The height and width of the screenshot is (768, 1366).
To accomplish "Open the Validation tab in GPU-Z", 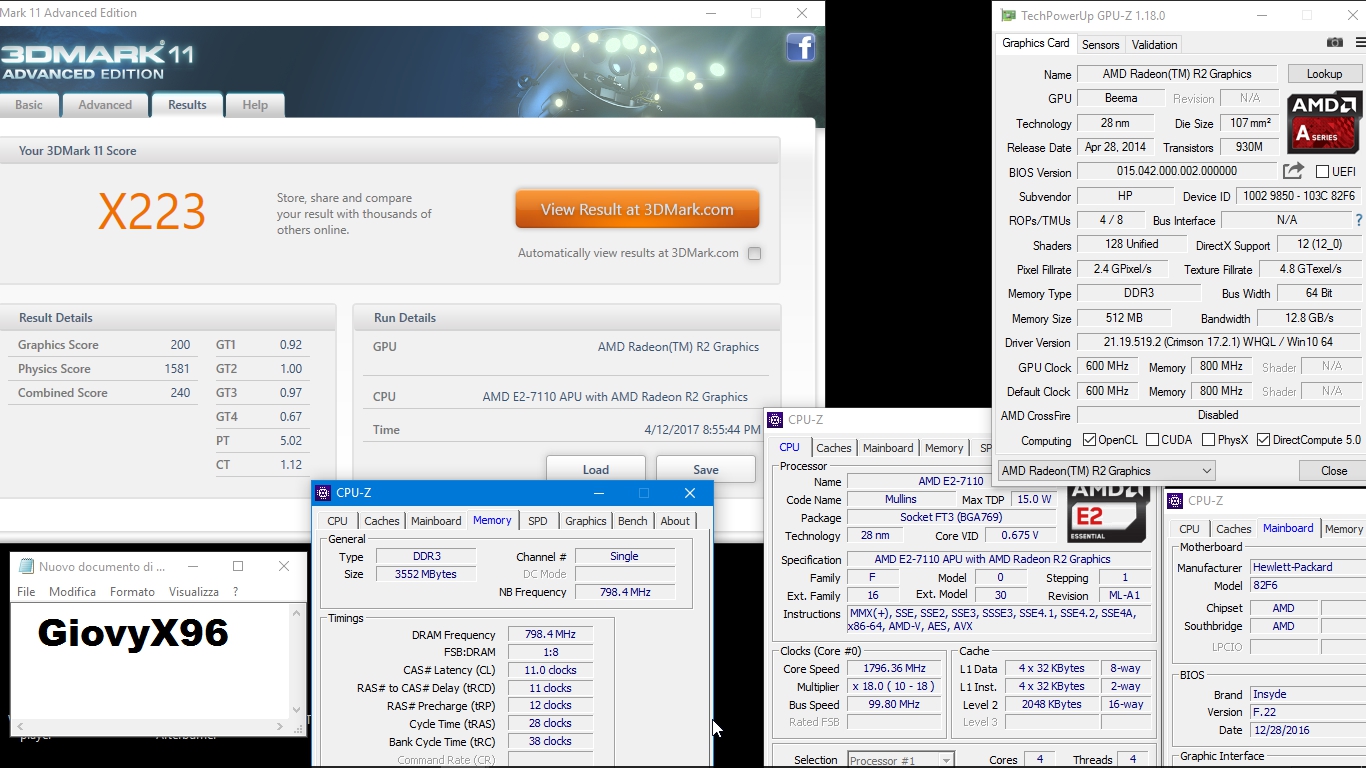I will coord(1154,44).
